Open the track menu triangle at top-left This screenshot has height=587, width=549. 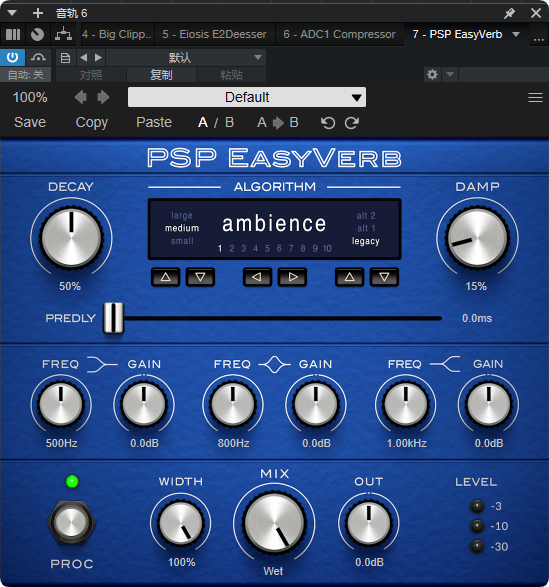point(12,13)
